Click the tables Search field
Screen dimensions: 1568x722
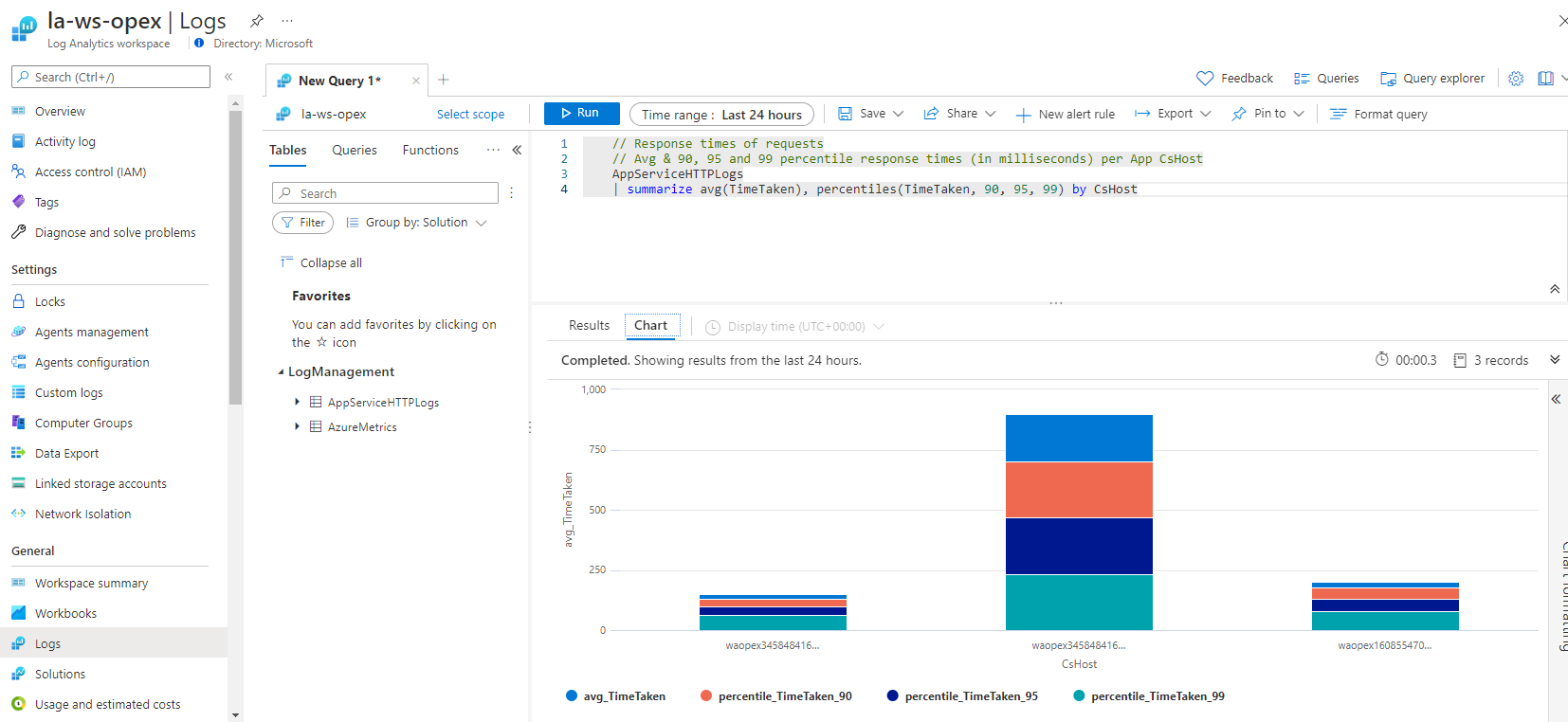click(x=385, y=193)
